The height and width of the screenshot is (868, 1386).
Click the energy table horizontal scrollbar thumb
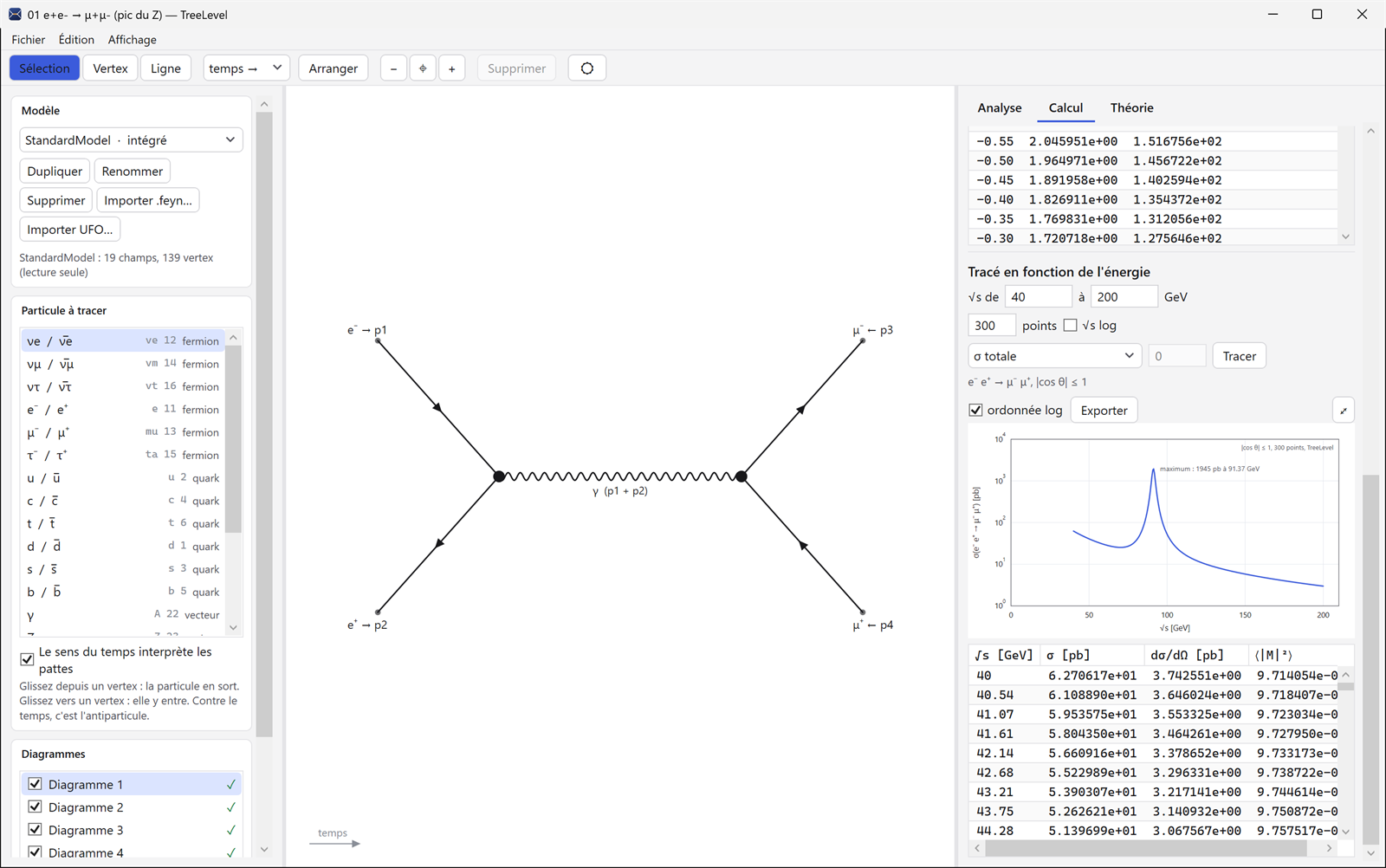point(1145,848)
